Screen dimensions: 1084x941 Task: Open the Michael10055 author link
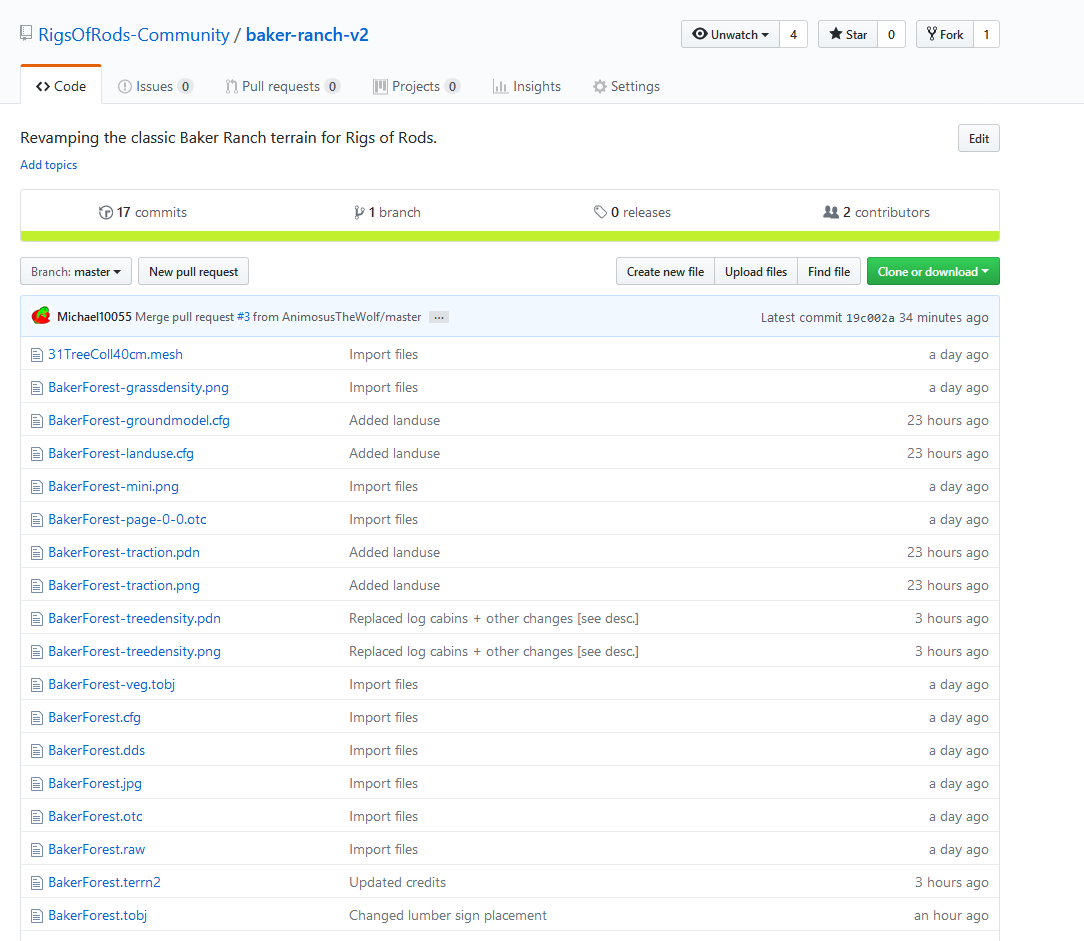tap(94, 317)
